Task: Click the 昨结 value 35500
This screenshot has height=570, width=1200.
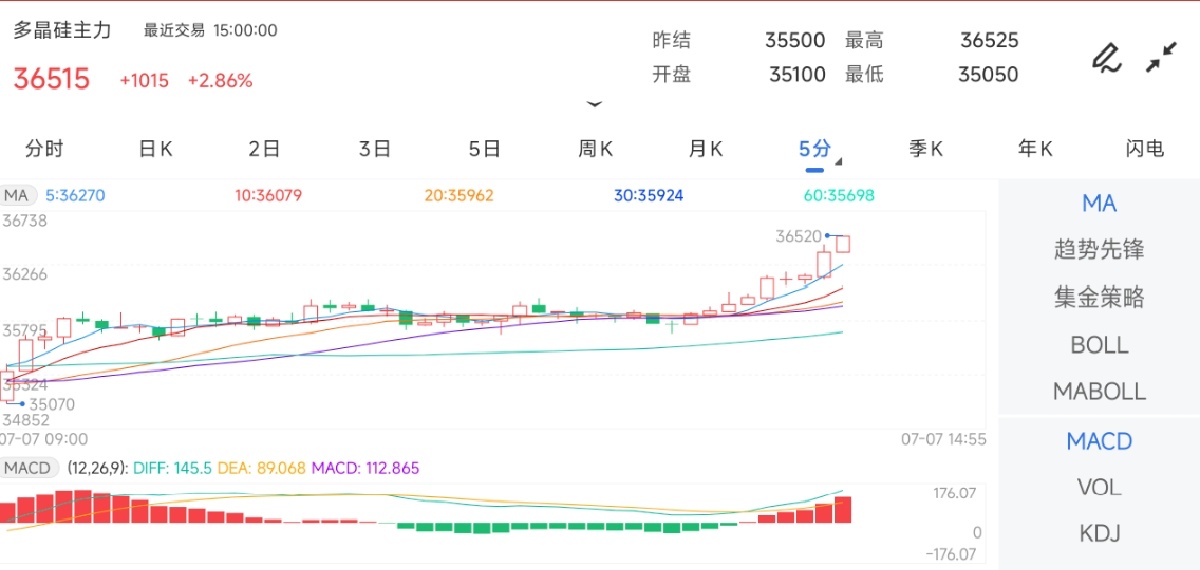Action: (795, 40)
